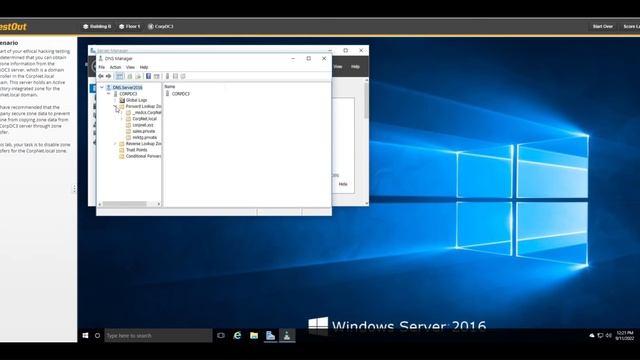Viewport: 640px width, 360px height.
Task: Expand the Global Logs node
Action: (115, 100)
